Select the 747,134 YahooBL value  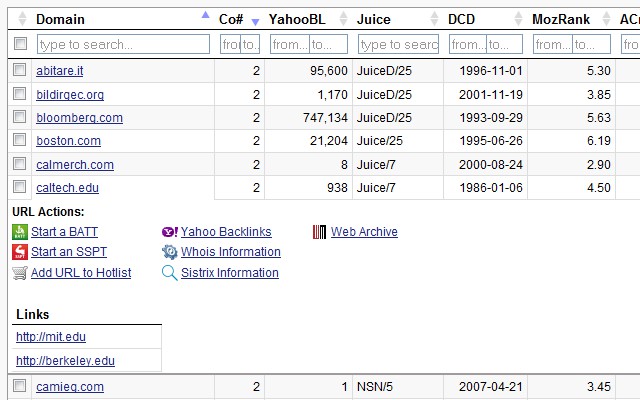coord(325,118)
